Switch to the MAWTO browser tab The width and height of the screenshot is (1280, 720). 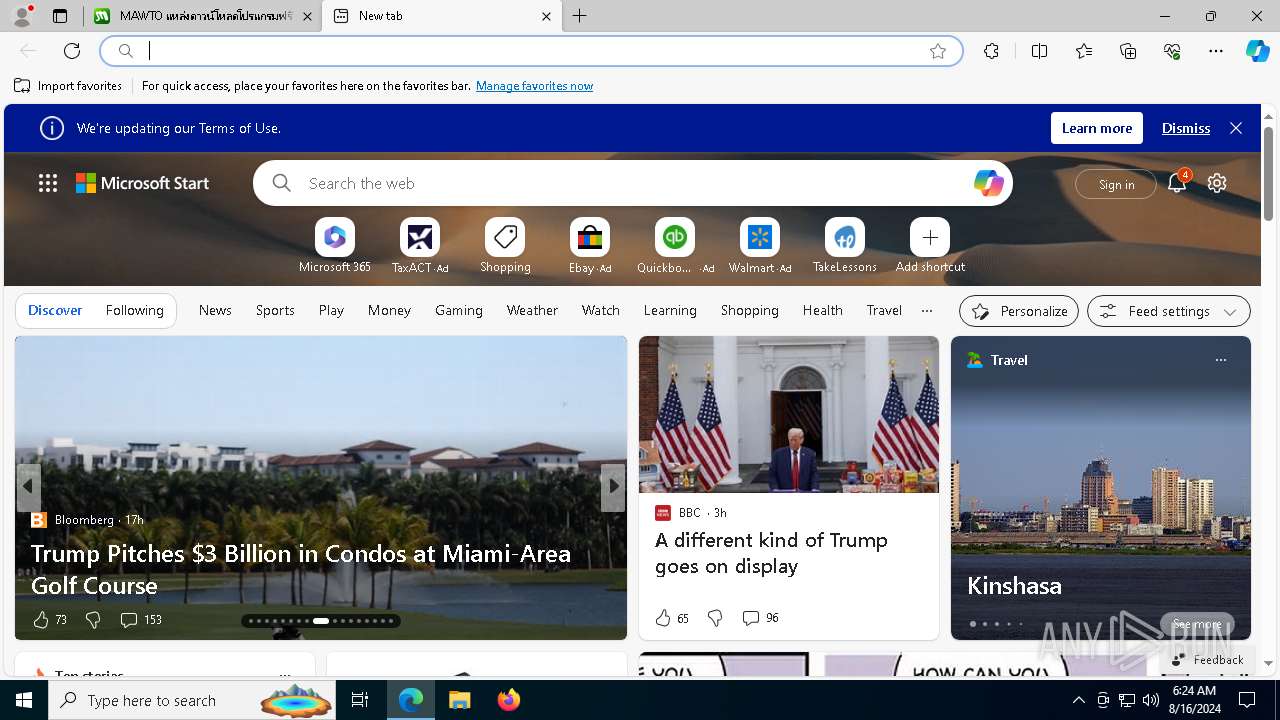tap(204, 16)
